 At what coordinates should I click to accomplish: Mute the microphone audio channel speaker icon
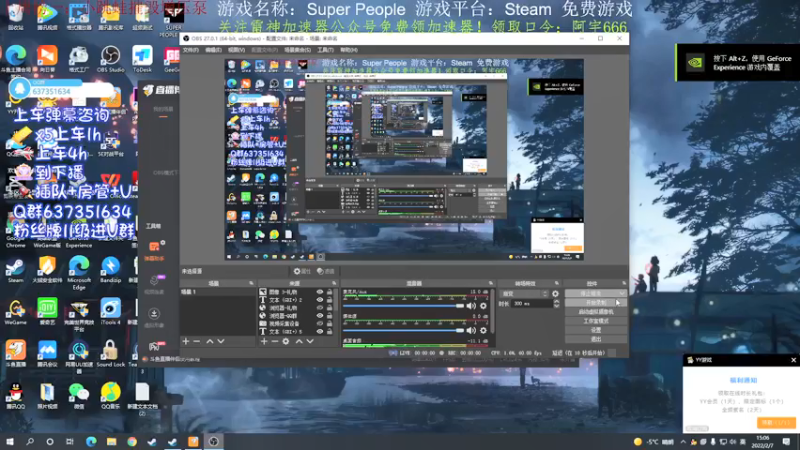pos(471,306)
